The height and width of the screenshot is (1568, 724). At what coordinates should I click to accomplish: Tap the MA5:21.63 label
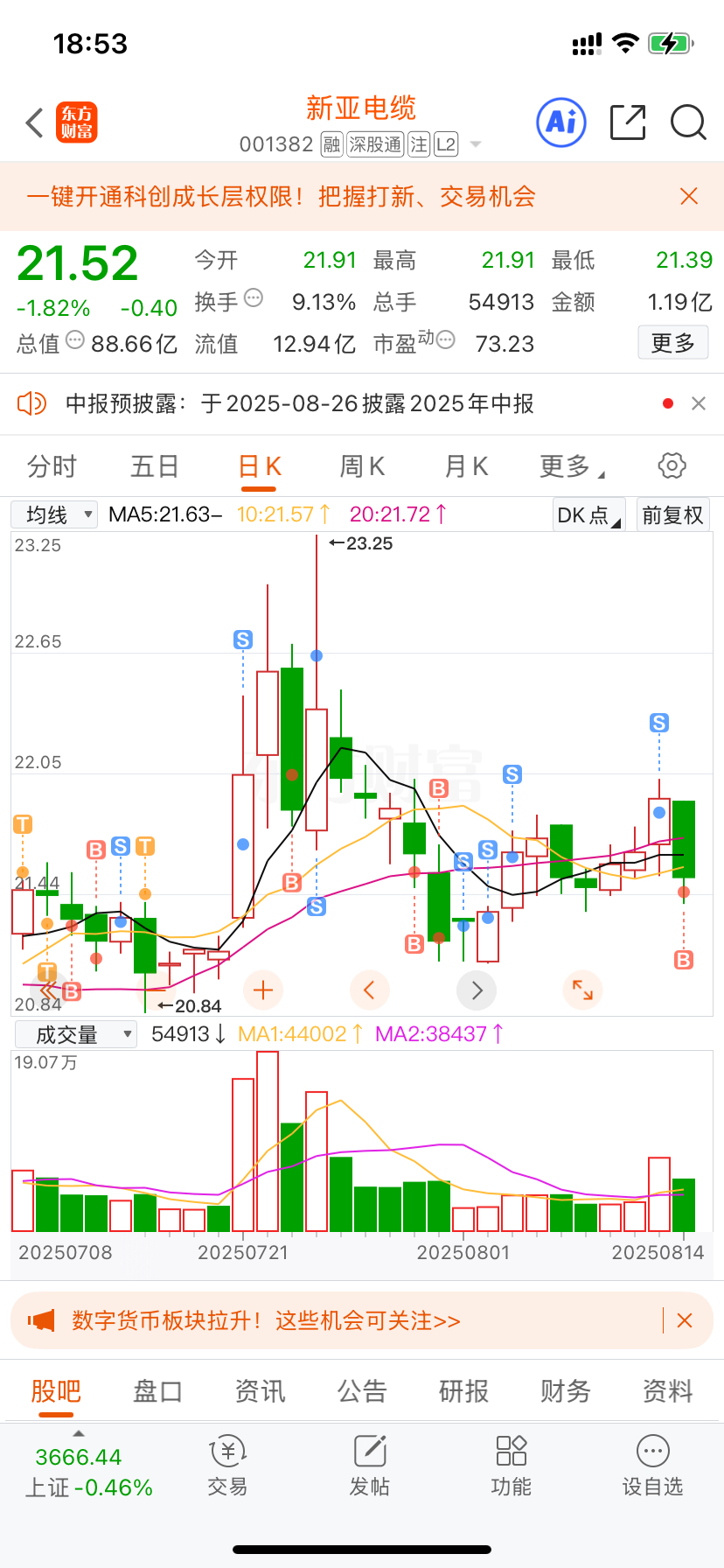tap(165, 514)
